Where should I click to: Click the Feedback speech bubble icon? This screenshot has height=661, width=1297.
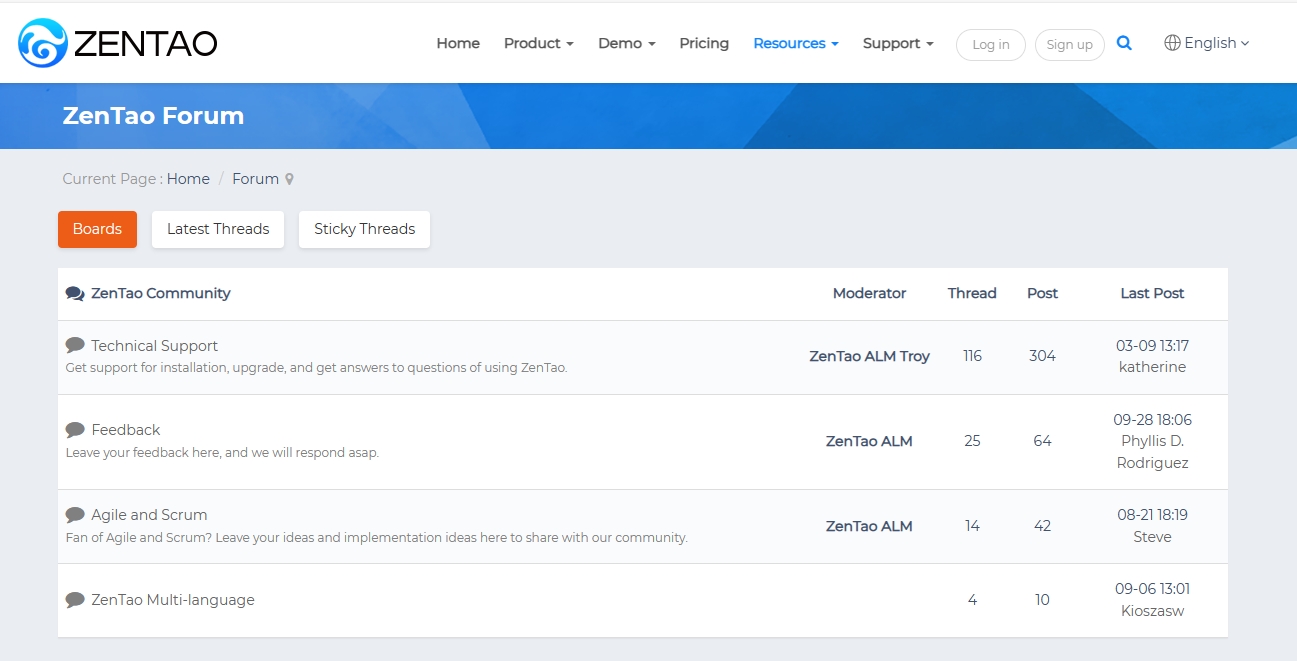tap(75, 430)
